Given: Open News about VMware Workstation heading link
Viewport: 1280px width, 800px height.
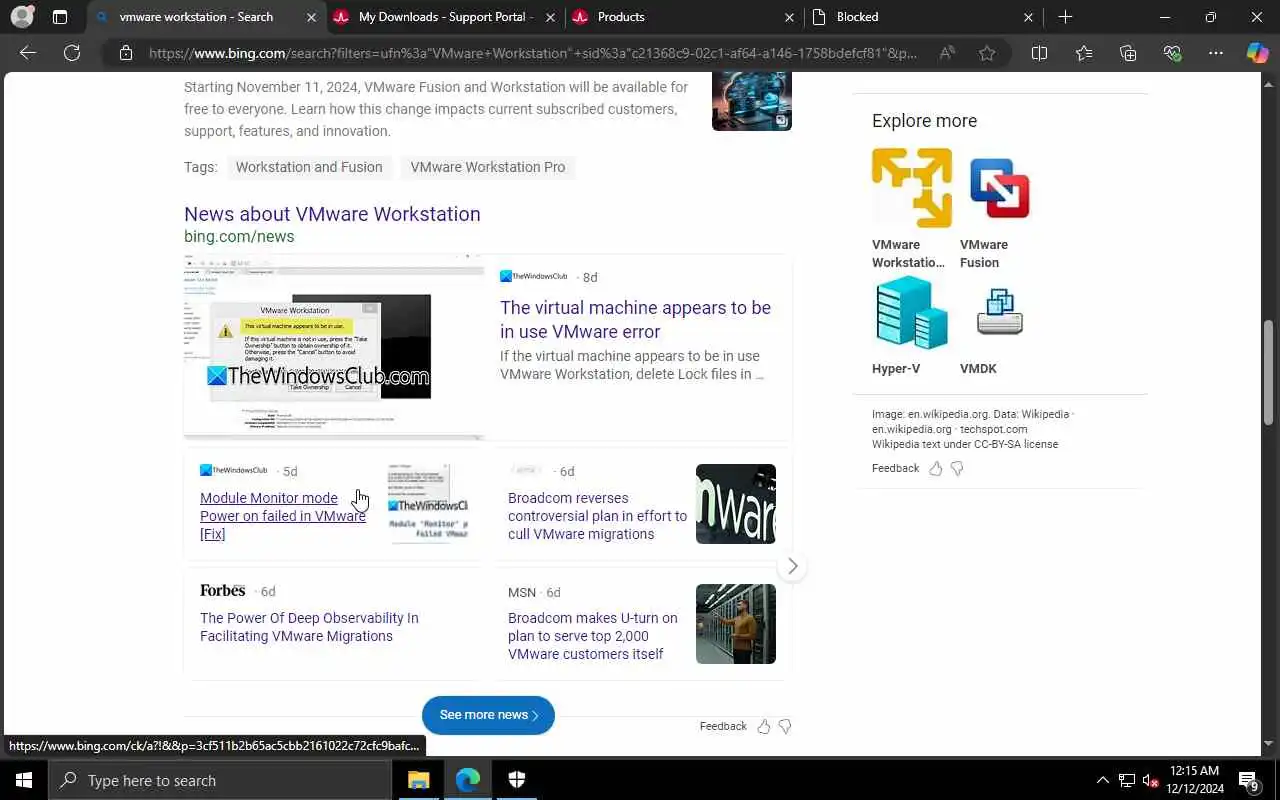Looking at the screenshot, I should coord(332,214).
